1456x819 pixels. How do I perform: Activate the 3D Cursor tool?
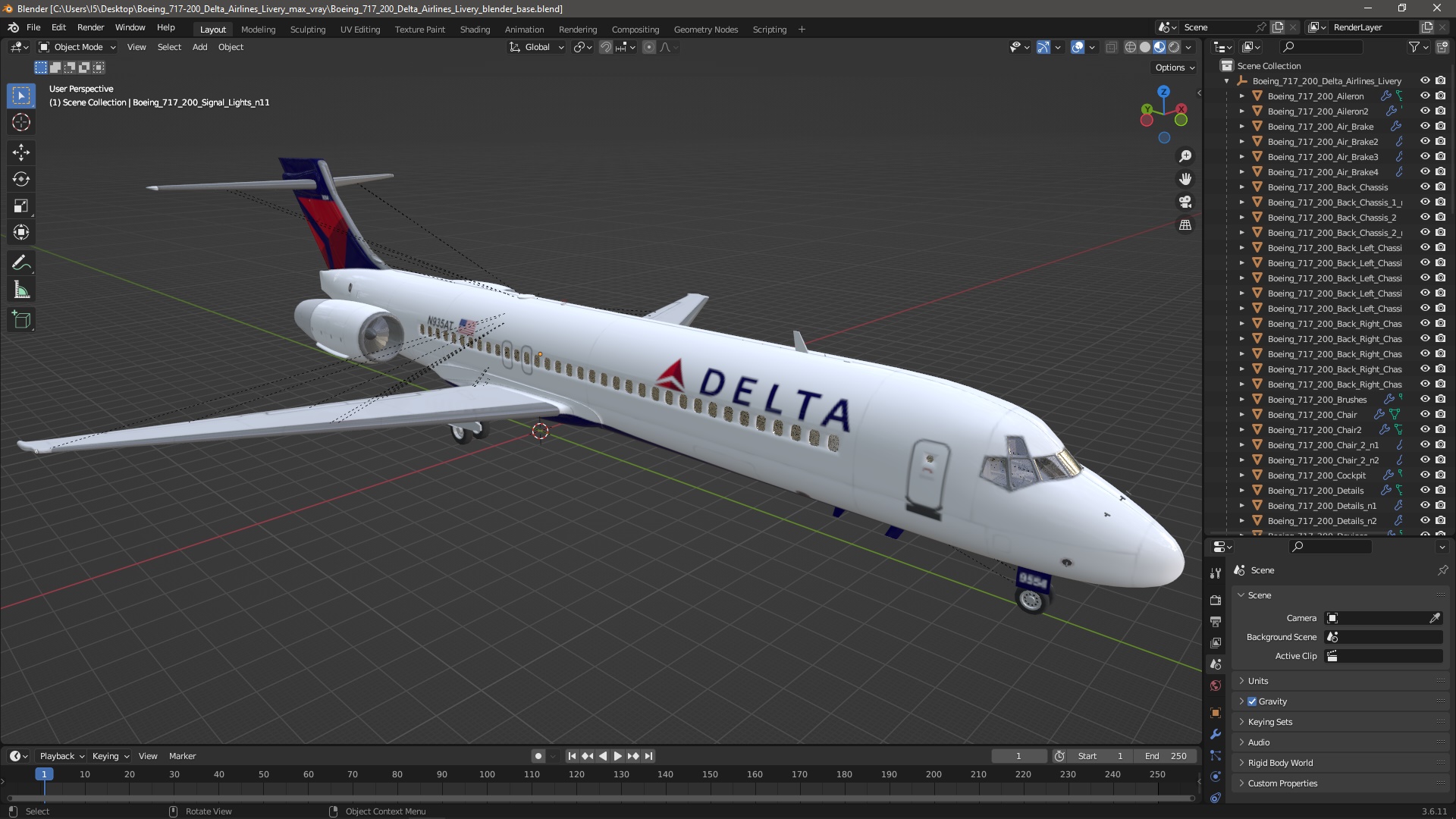[21, 122]
